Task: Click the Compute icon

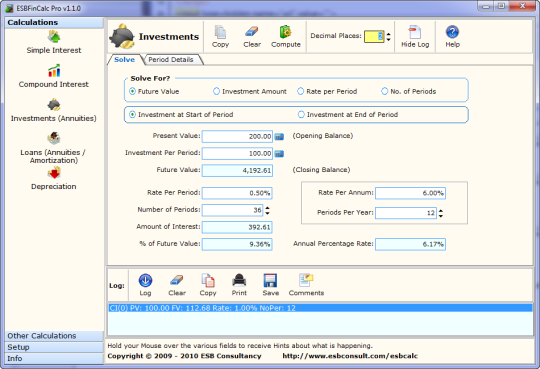Action: 285,32
